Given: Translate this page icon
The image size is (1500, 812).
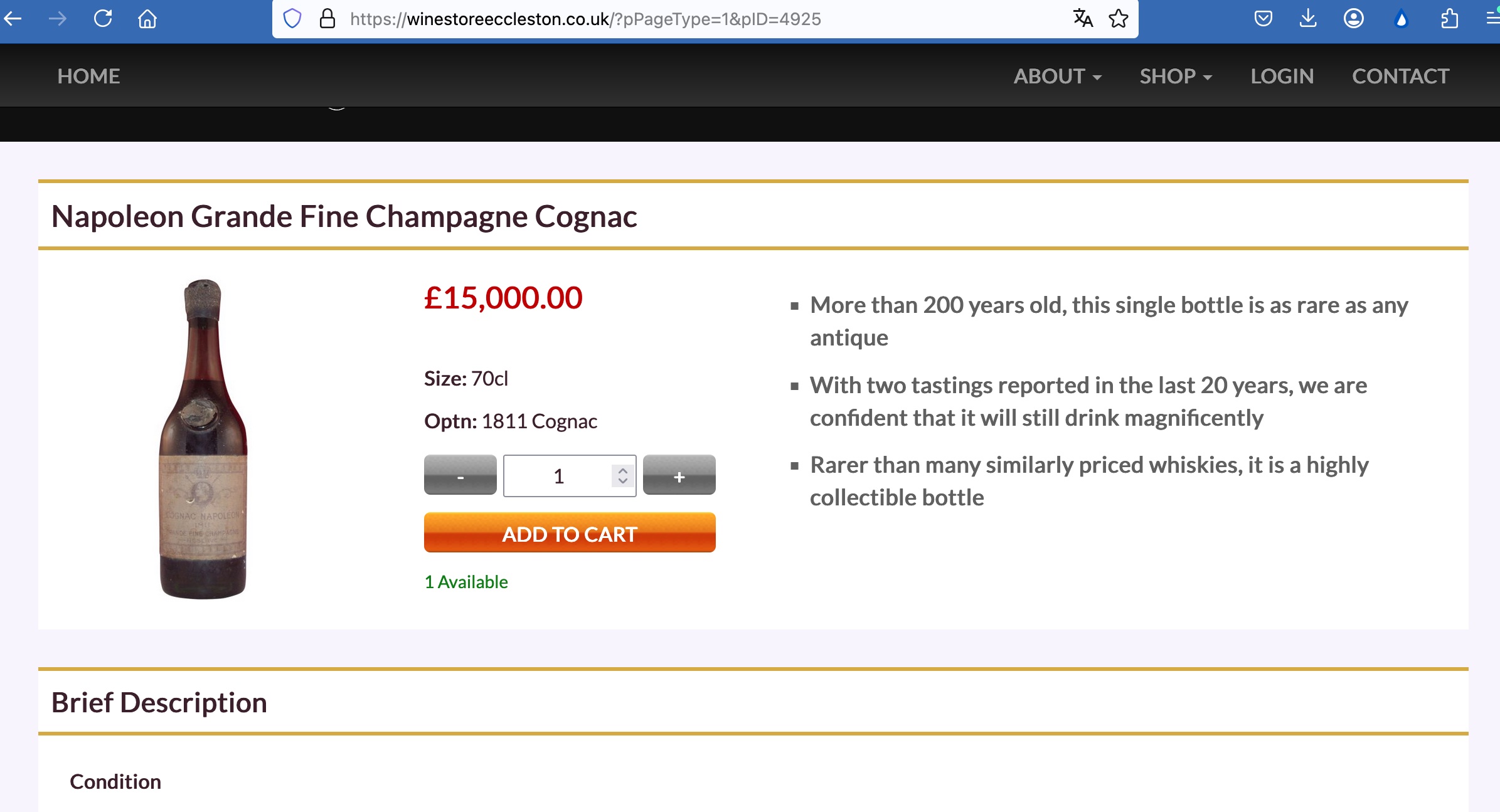Looking at the screenshot, I should (x=1083, y=19).
